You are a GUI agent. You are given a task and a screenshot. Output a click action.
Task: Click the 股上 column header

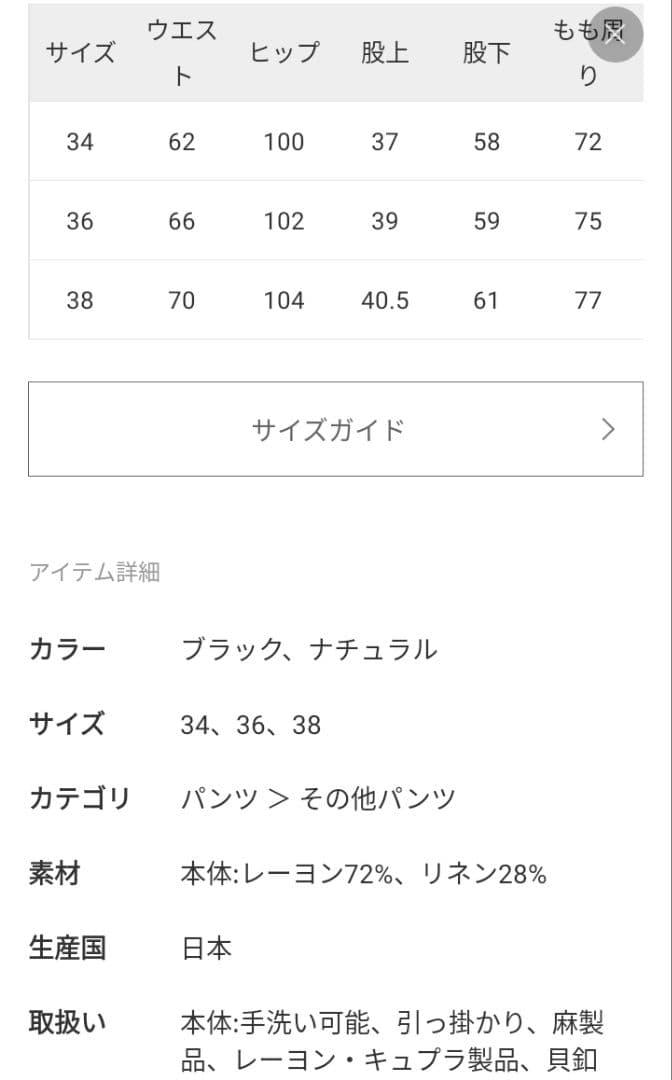click(386, 52)
